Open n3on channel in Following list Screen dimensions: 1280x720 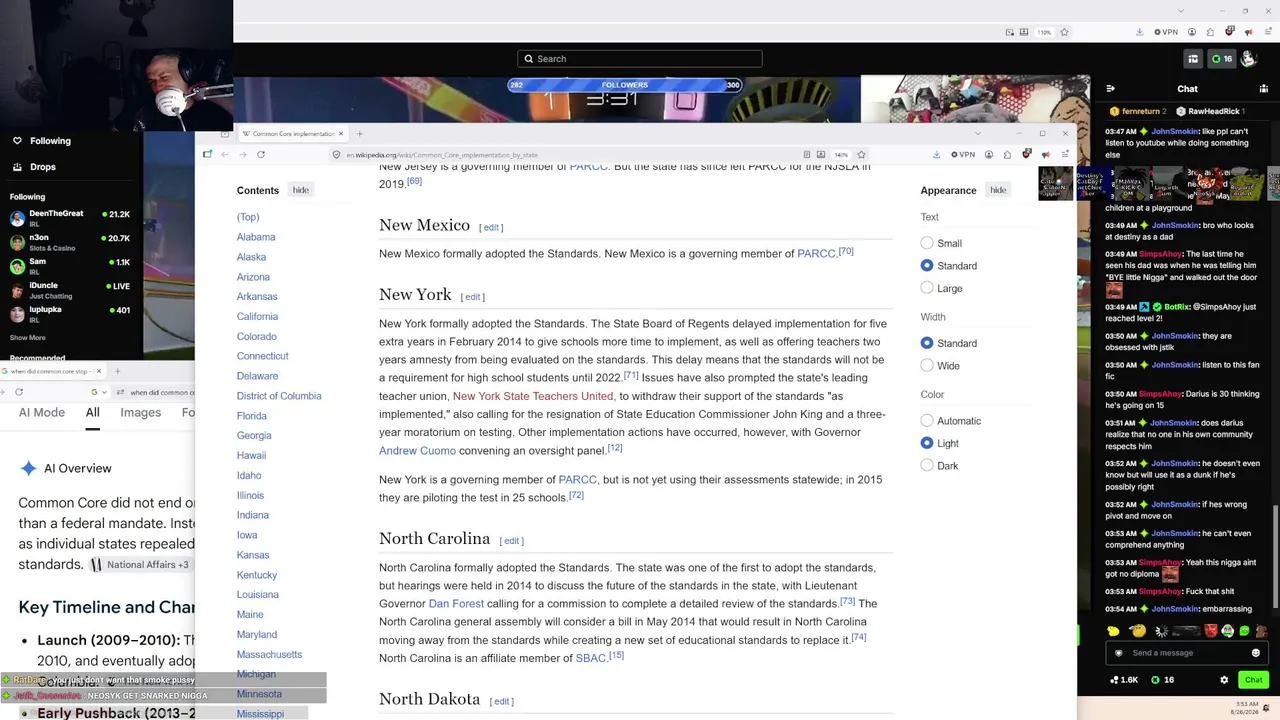[70, 242]
